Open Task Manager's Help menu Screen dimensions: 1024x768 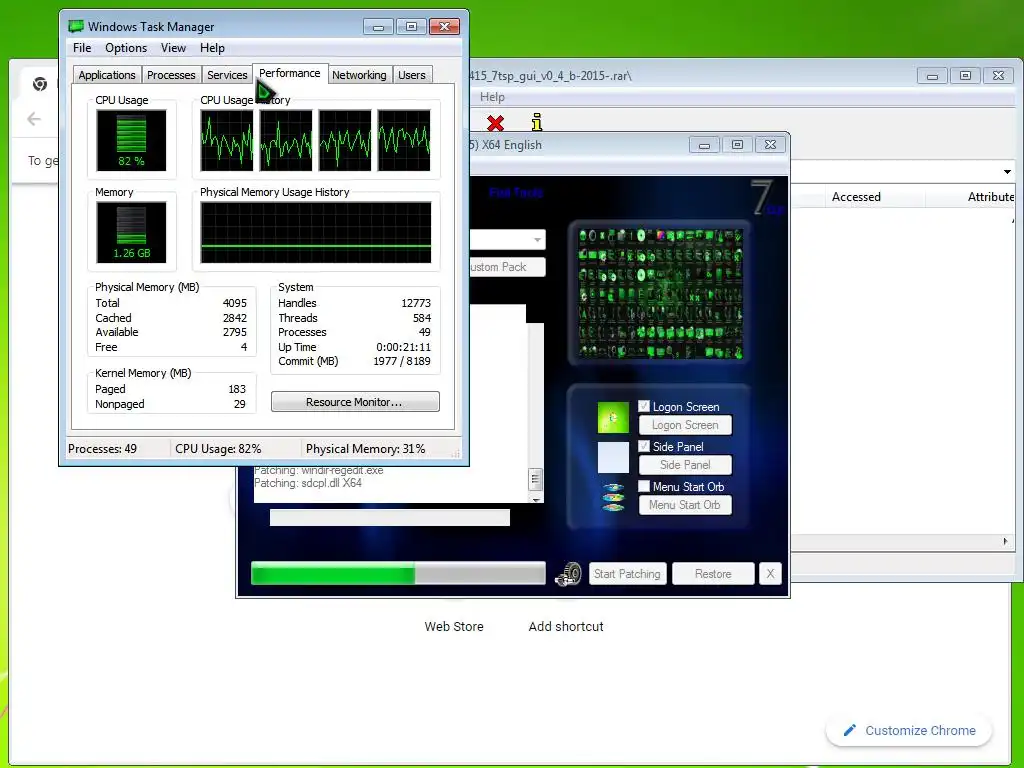(x=212, y=48)
